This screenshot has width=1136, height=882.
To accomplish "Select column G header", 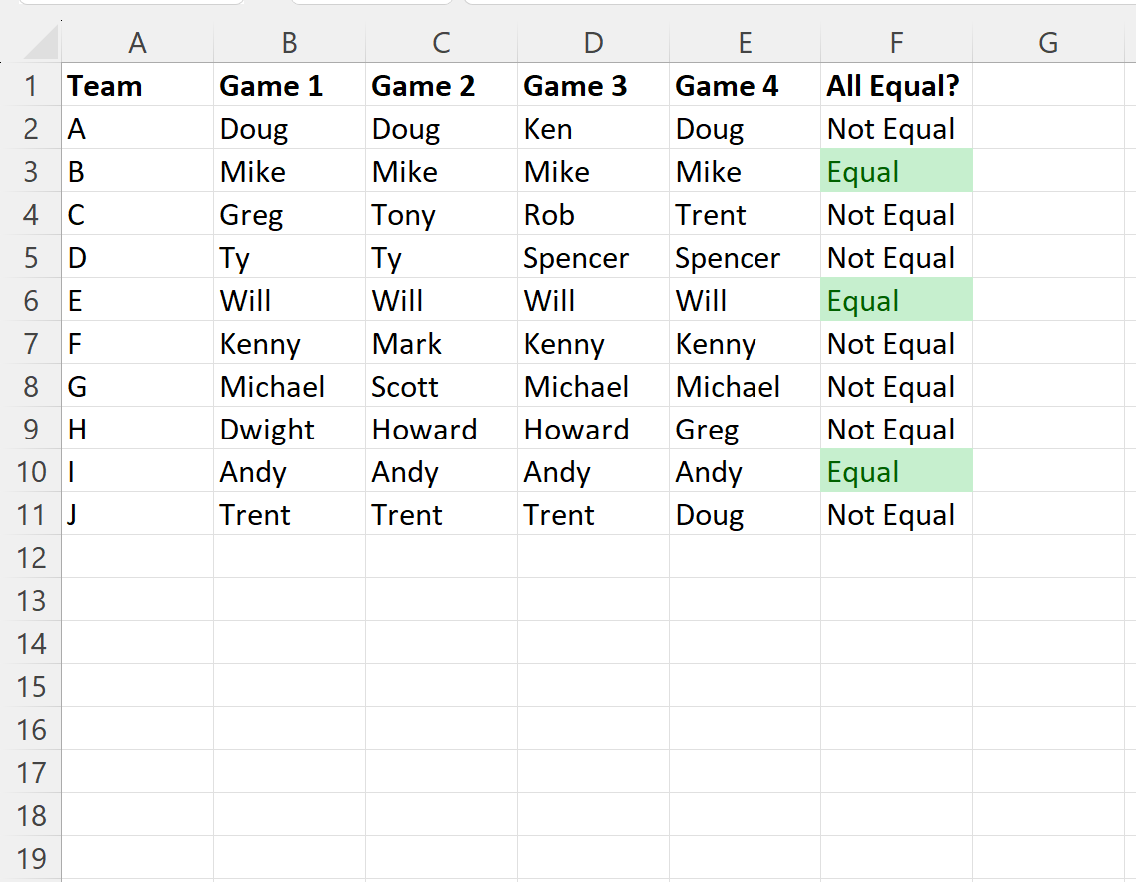I will 1048,43.
